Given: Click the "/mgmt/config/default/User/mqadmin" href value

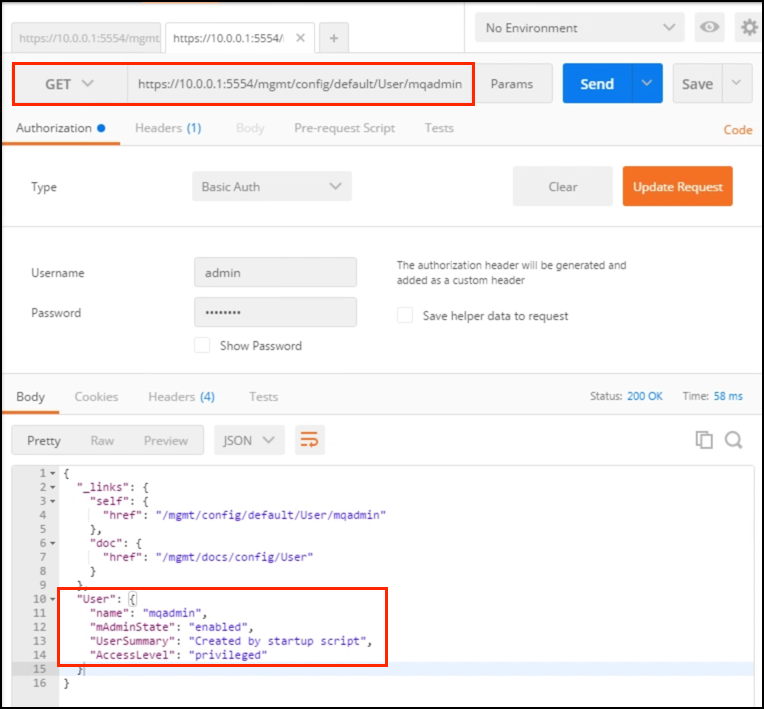Looking at the screenshot, I should [x=271, y=515].
